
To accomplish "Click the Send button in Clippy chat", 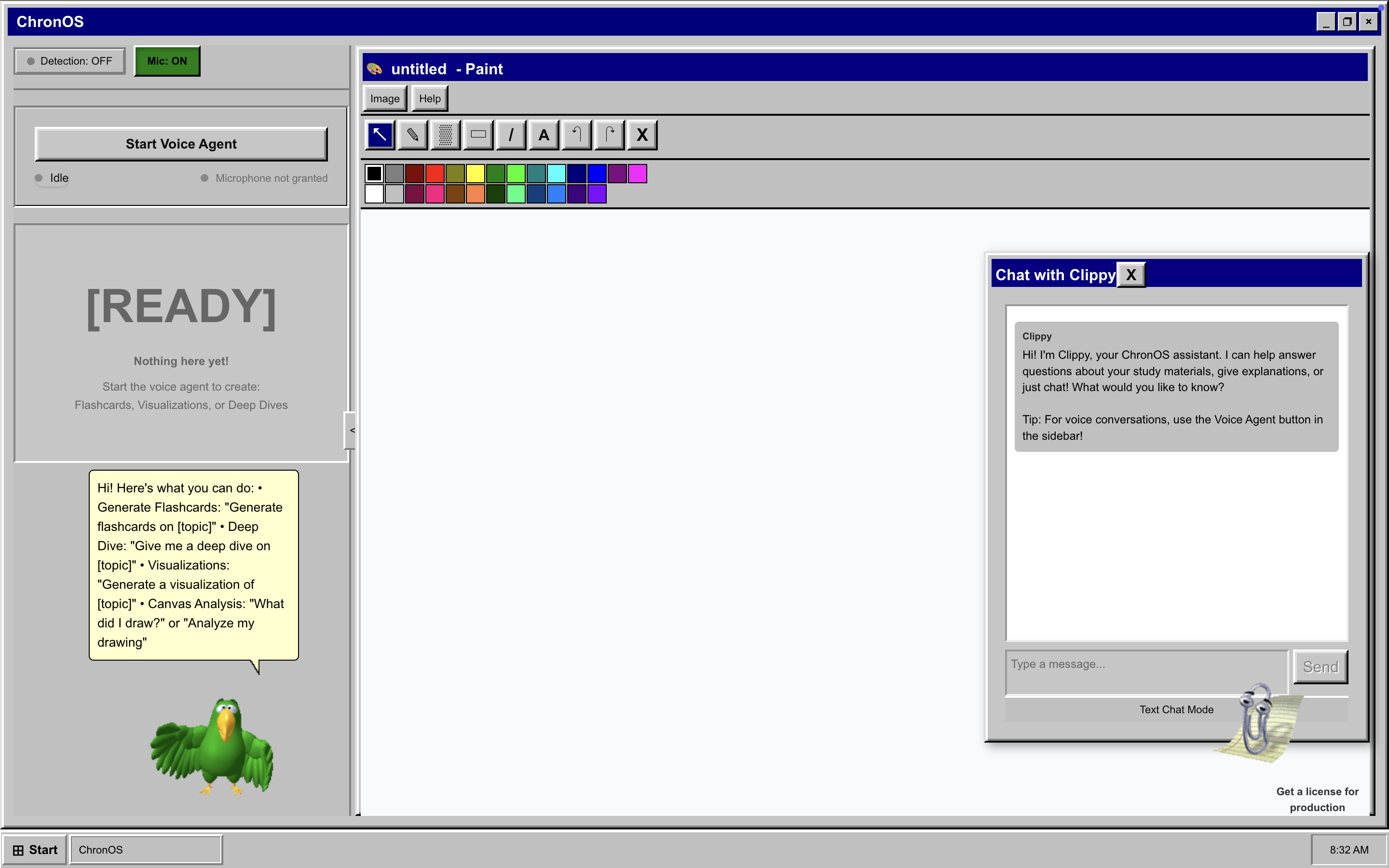I will 1320,666.
